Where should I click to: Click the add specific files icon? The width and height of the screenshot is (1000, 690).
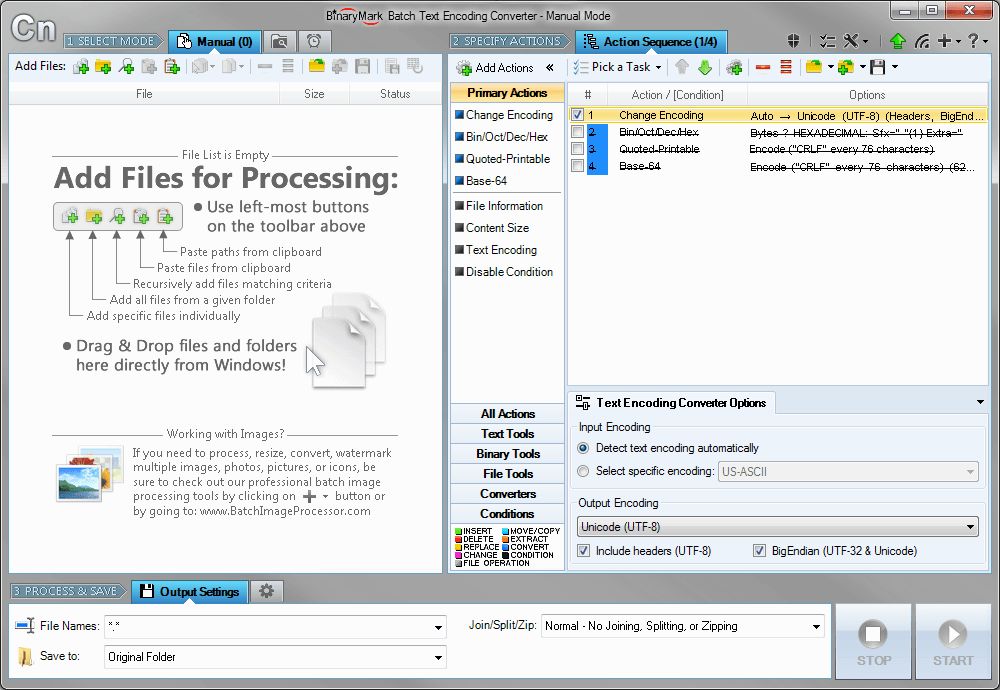coord(81,67)
